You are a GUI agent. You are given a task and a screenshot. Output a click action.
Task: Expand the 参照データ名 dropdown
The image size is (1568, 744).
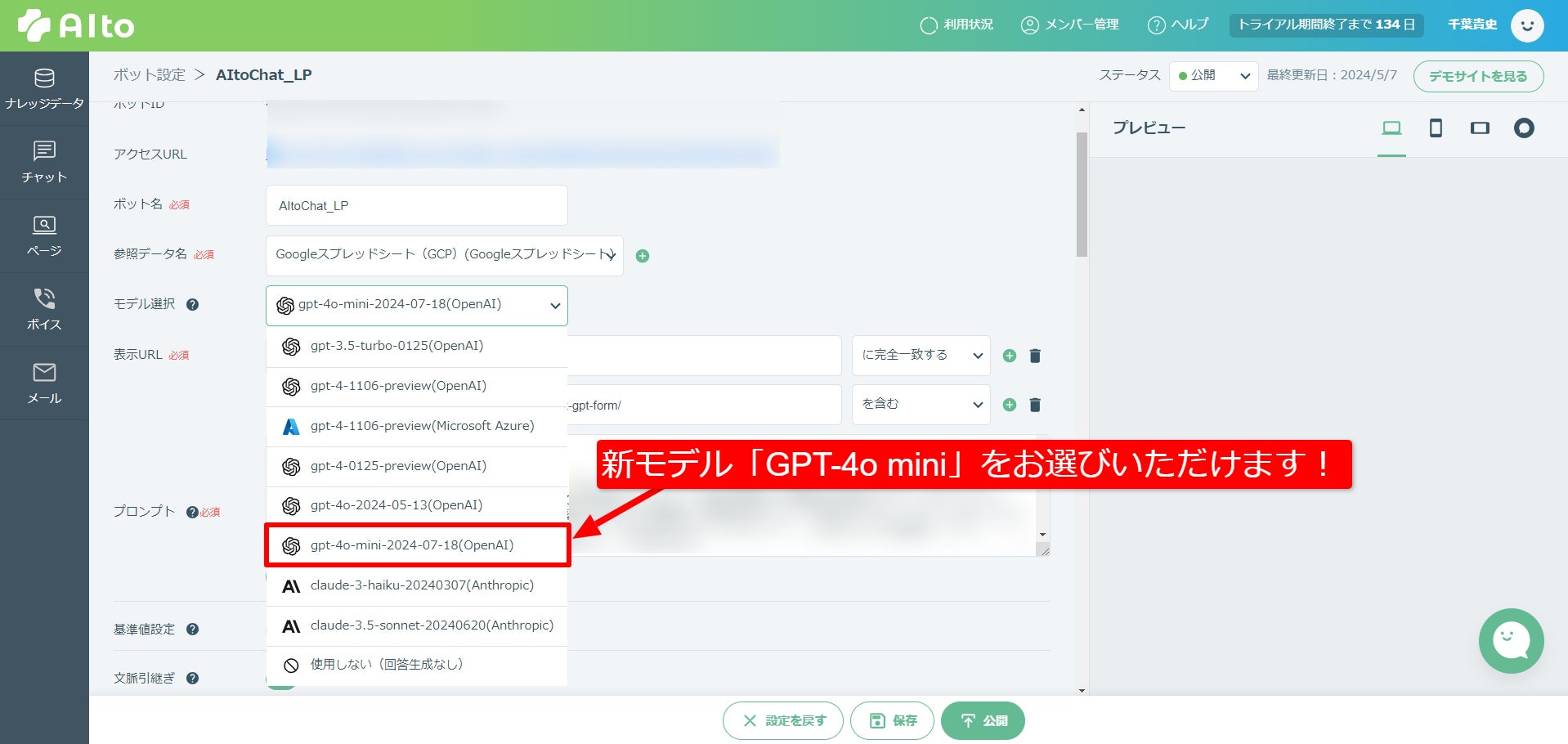(x=445, y=256)
